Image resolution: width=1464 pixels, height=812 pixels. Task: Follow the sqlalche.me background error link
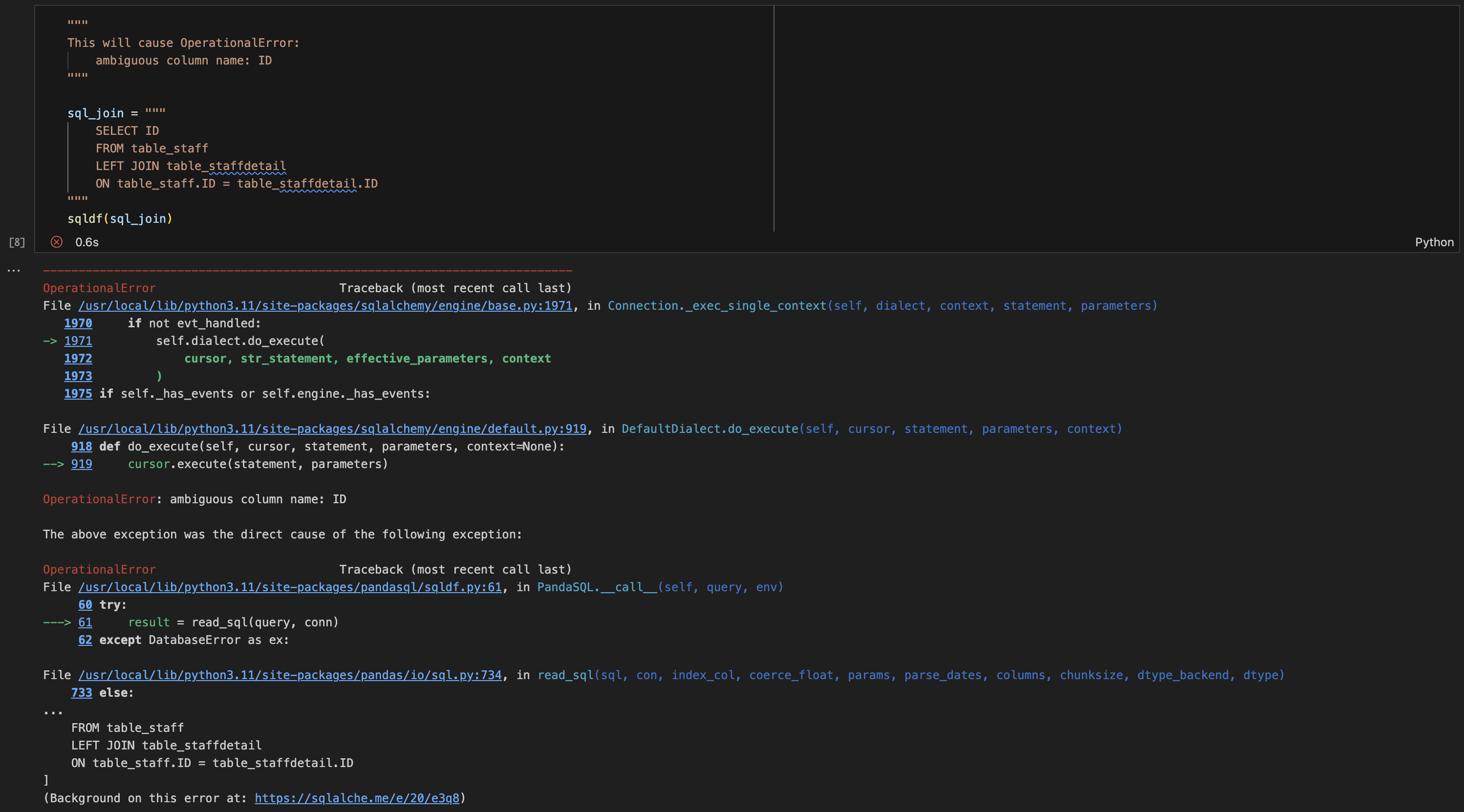click(x=358, y=798)
